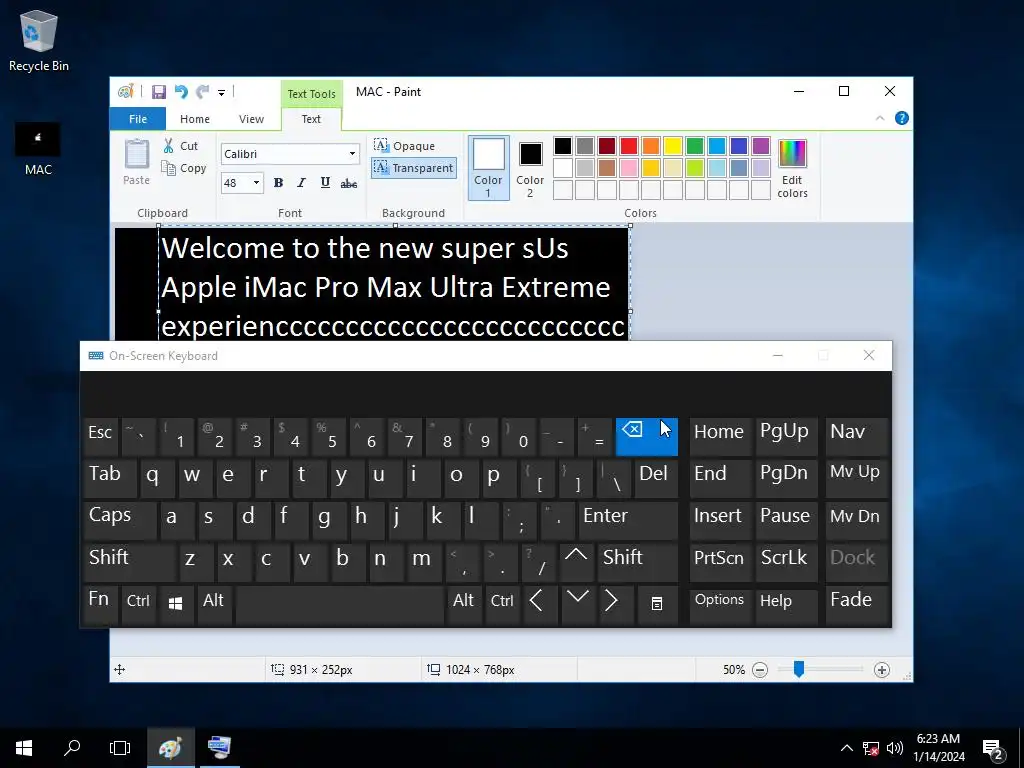Toggle Fn key on On-Screen Keyboard
The width and height of the screenshot is (1024, 768).
tap(100, 604)
